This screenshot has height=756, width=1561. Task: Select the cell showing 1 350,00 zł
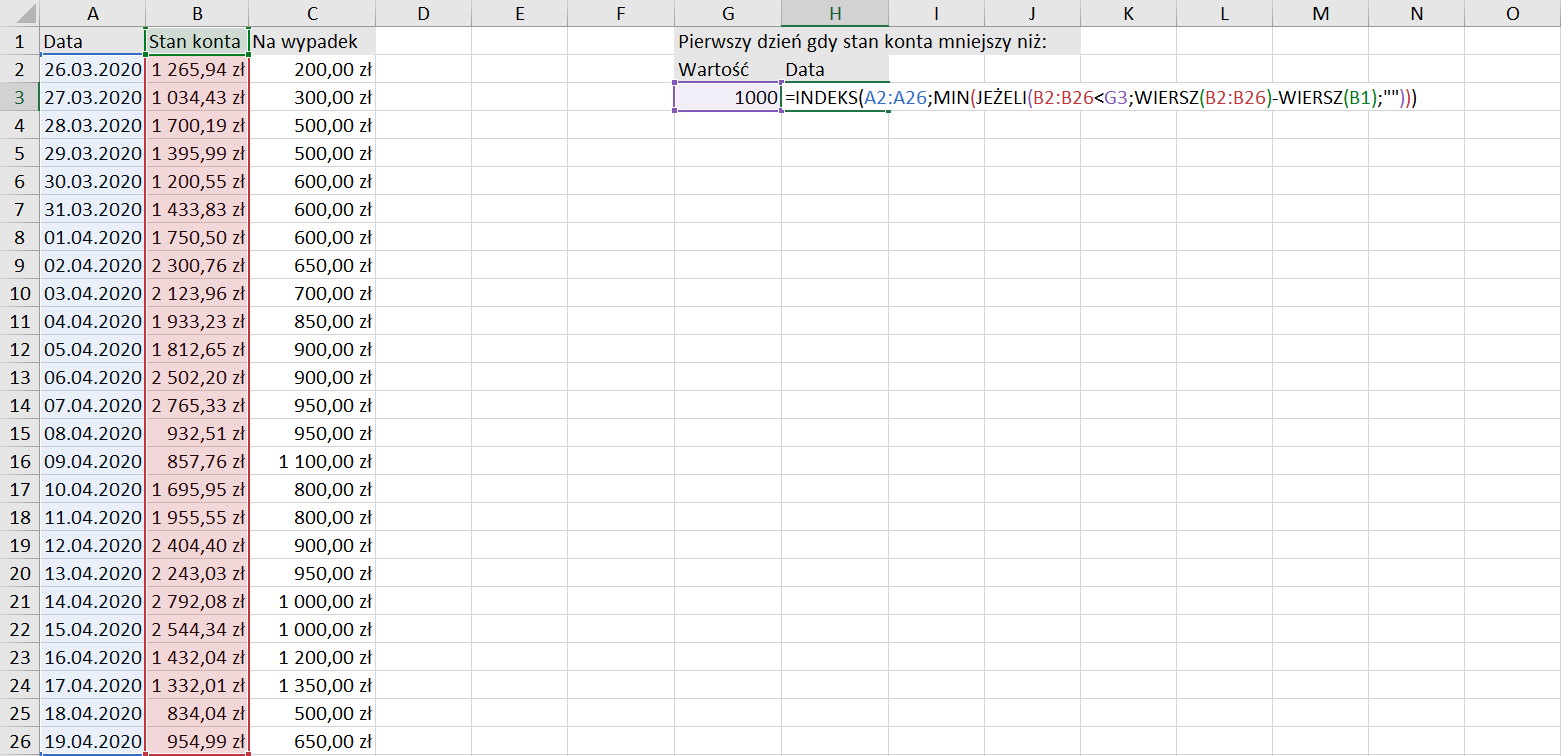click(311, 686)
